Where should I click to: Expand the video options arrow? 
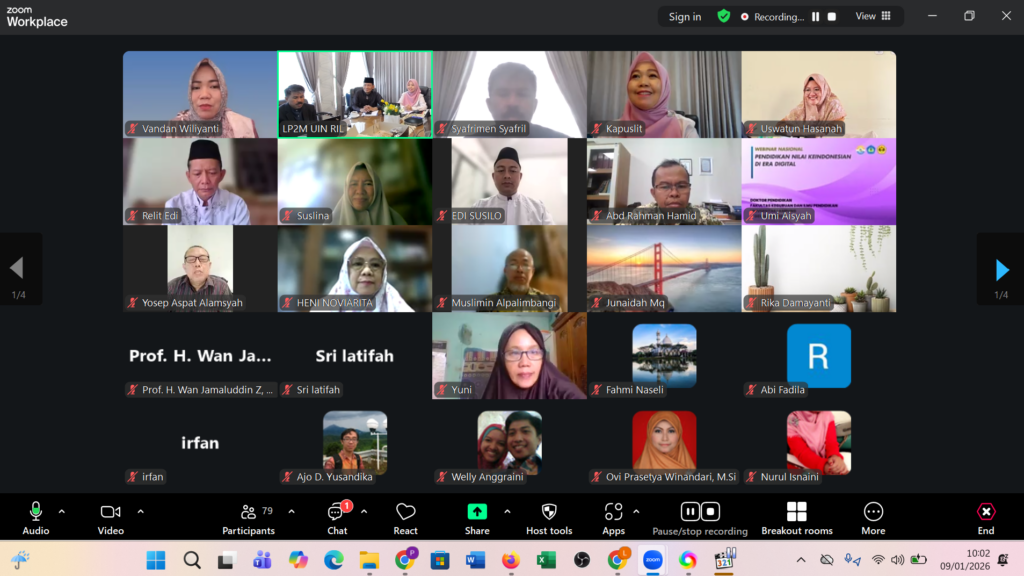coord(140,512)
